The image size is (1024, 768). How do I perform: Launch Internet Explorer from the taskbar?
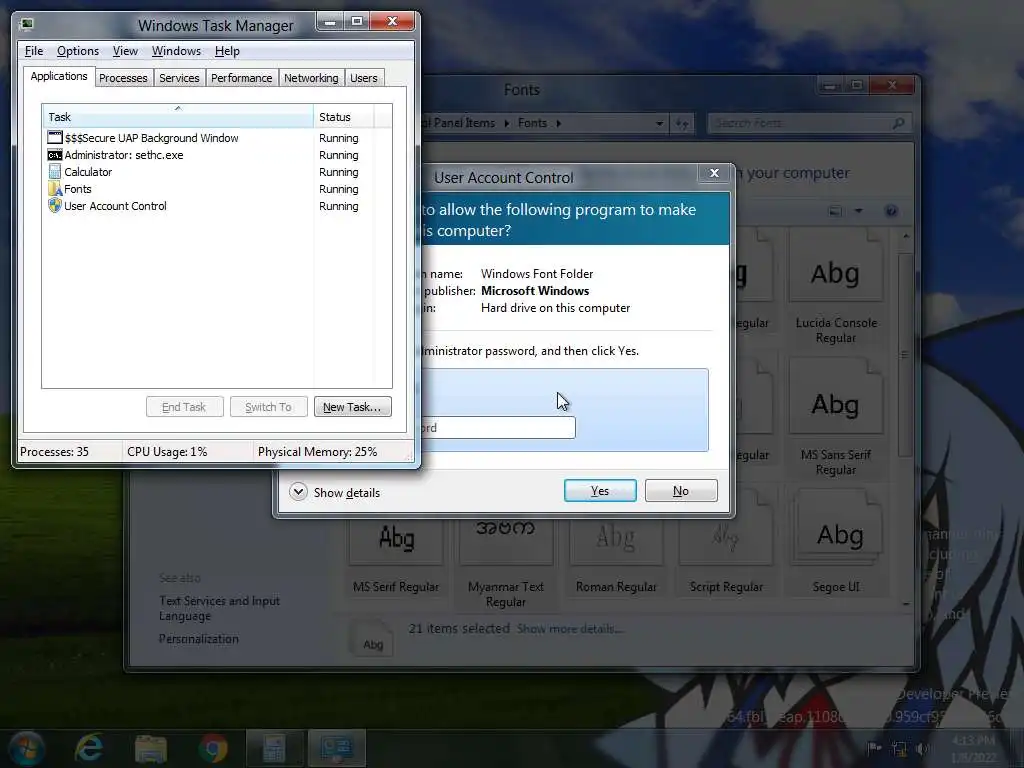click(89, 748)
